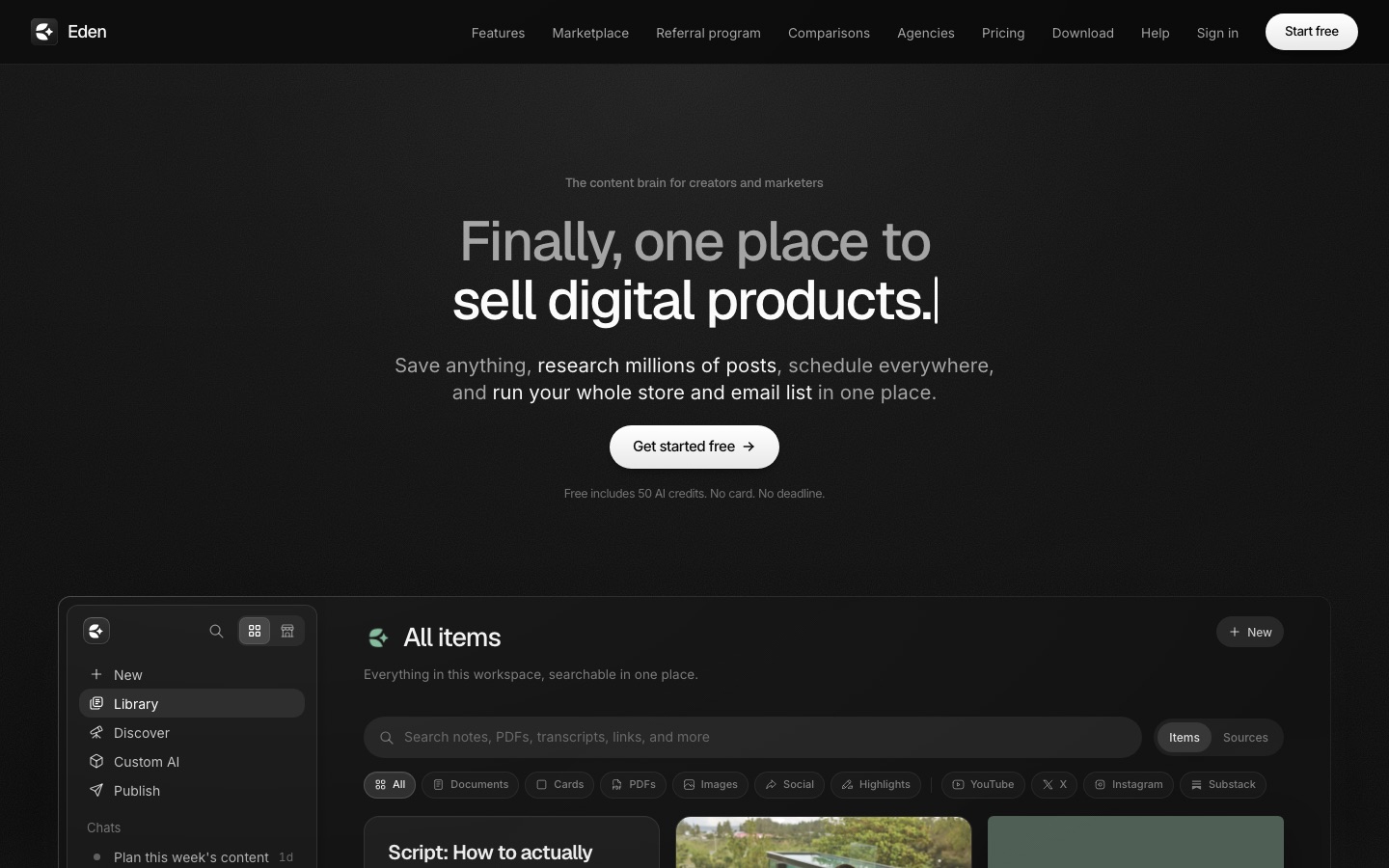Image resolution: width=1389 pixels, height=868 pixels.
Task: Filter items by Social
Action: [789, 785]
